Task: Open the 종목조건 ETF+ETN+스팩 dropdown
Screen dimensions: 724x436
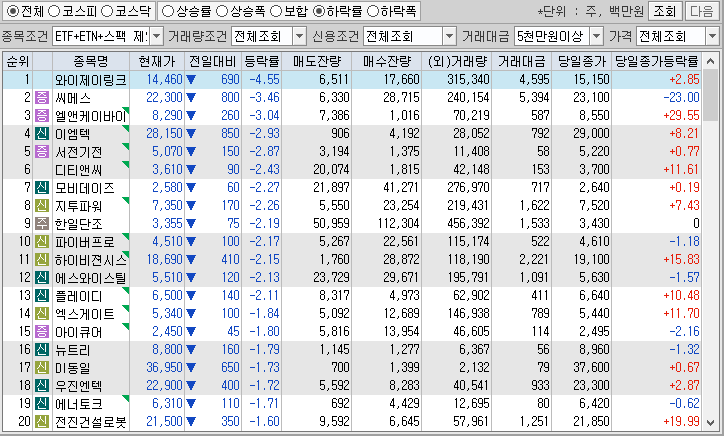Action: (157, 36)
